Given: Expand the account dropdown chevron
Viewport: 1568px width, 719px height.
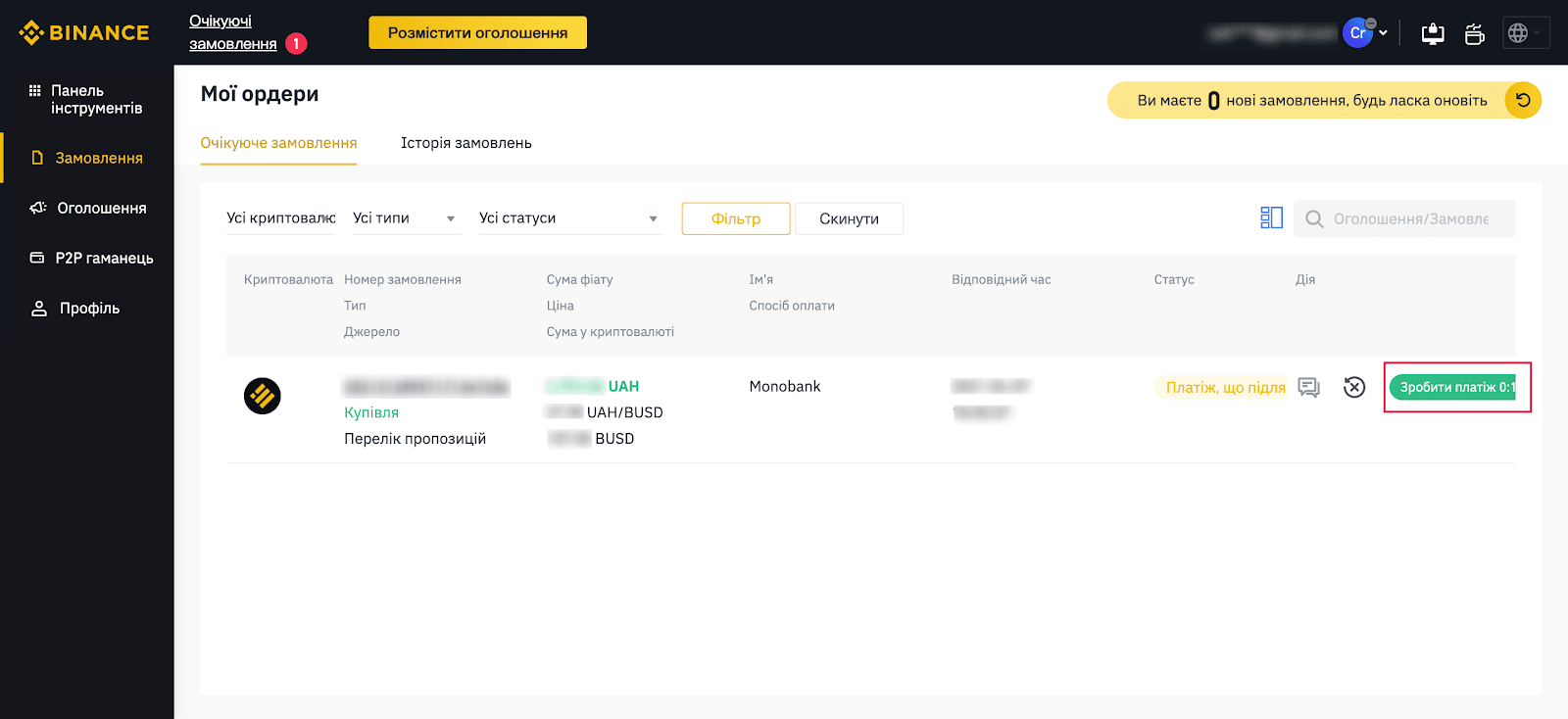Looking at the screenshot, I should click(1383, 32).
